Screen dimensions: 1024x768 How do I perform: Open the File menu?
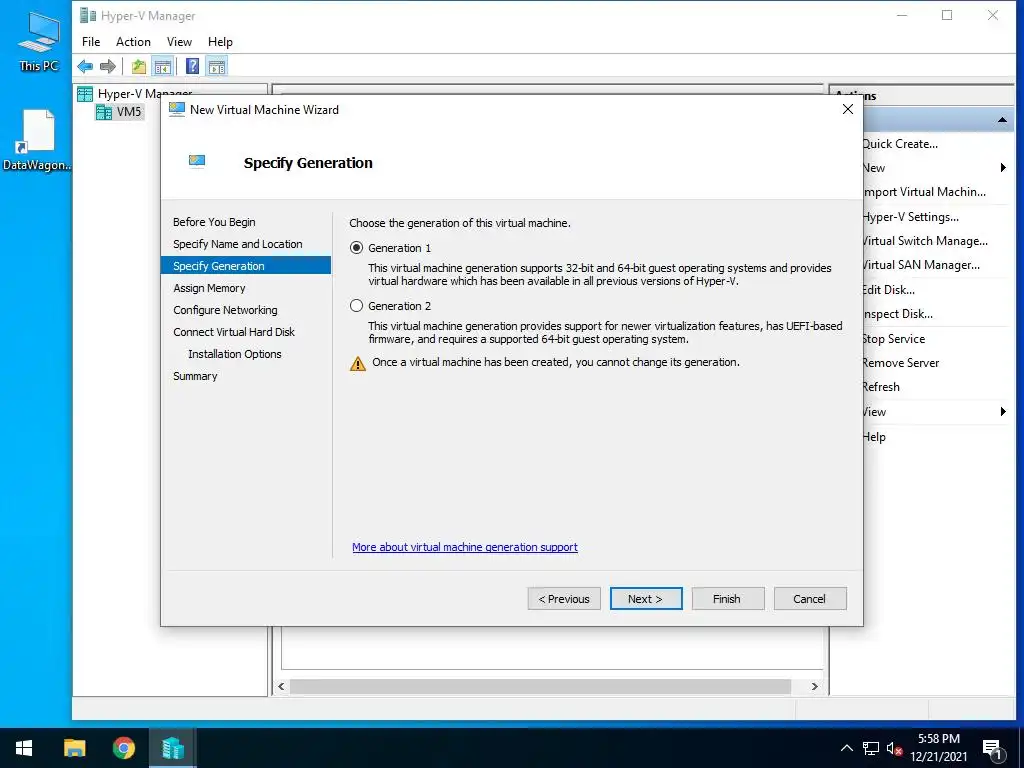point(91,42)
